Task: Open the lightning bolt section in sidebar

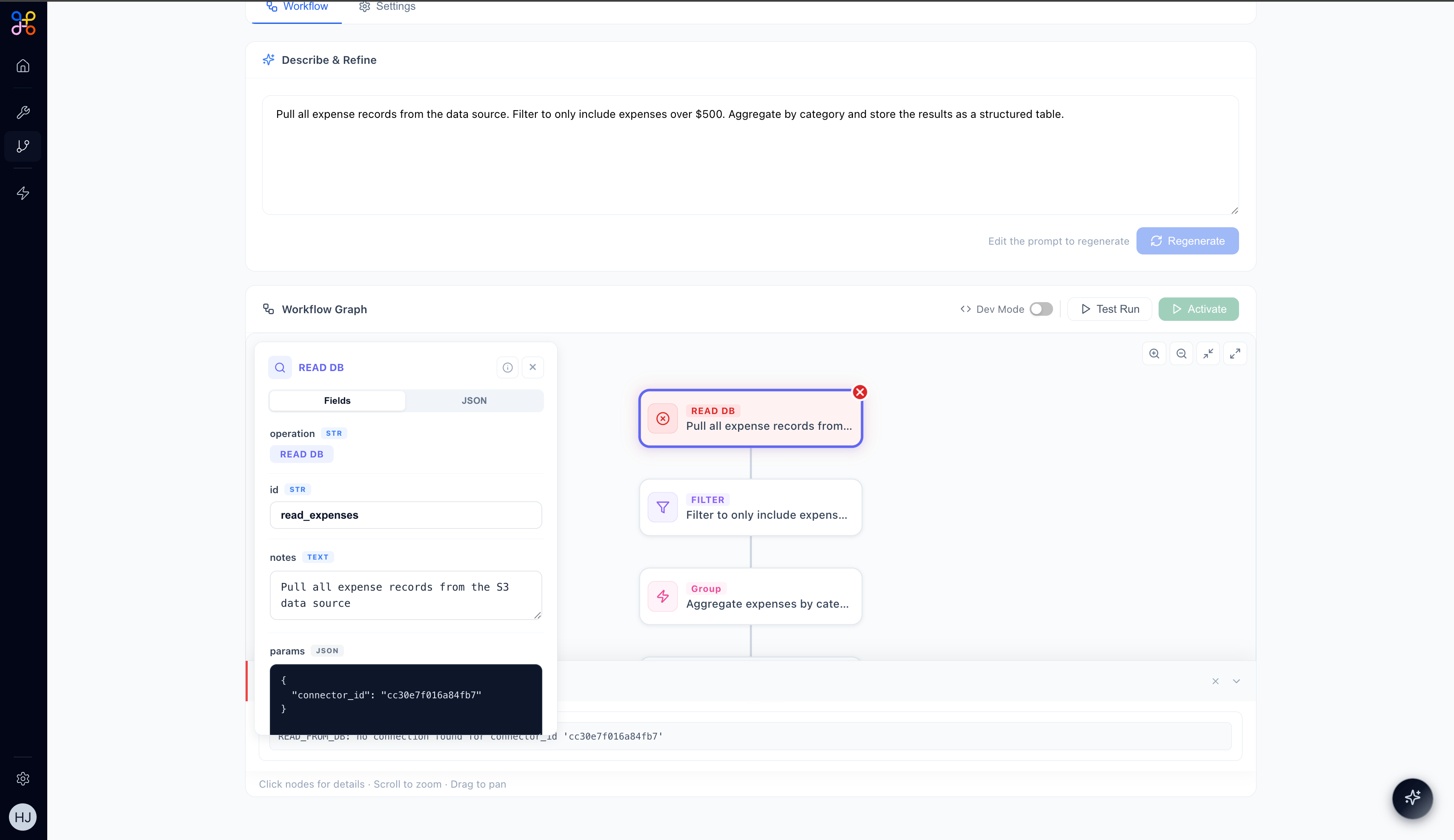Action: (23, 193)
